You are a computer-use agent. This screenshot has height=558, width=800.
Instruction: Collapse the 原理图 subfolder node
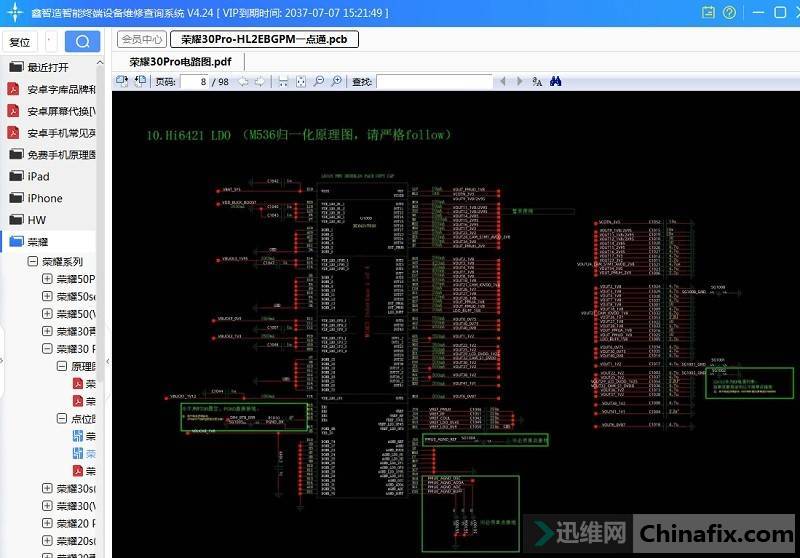click(62, 367)
